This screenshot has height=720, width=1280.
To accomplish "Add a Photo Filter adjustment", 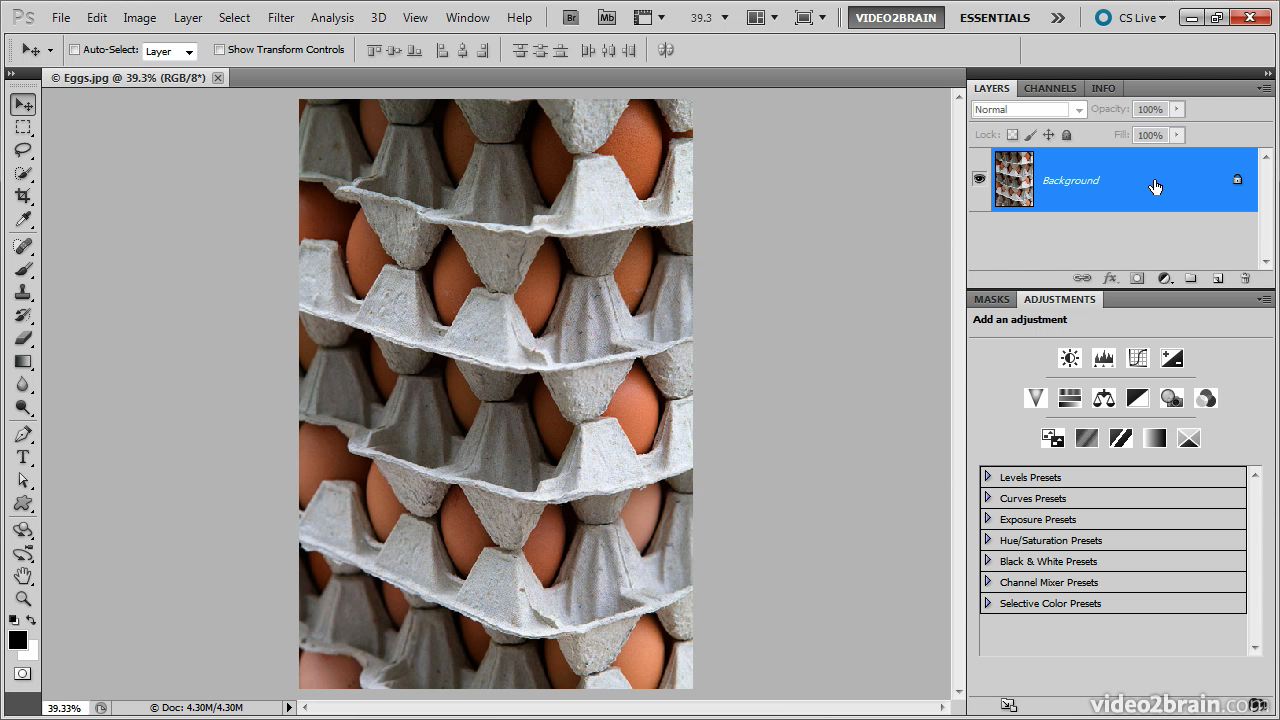I will (x=1172, y=398).
